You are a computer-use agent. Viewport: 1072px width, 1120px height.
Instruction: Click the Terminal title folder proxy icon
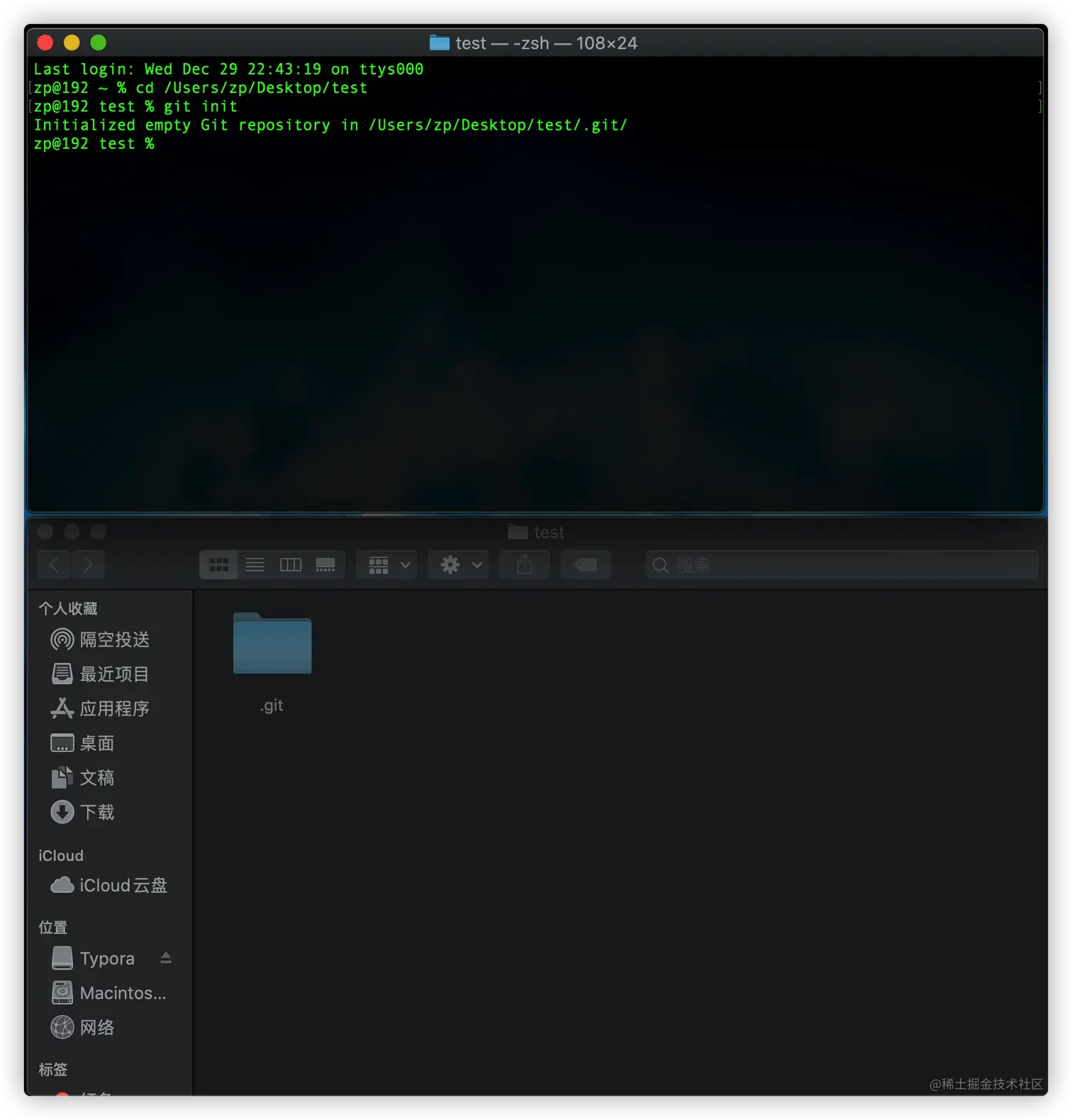[x=440, y=43]
